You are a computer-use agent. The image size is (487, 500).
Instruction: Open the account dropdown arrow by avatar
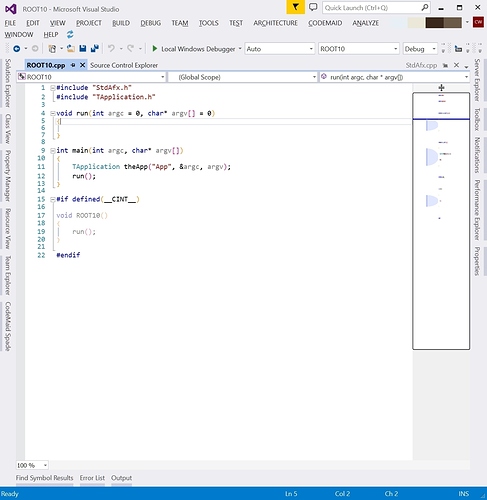pos(467,22)
